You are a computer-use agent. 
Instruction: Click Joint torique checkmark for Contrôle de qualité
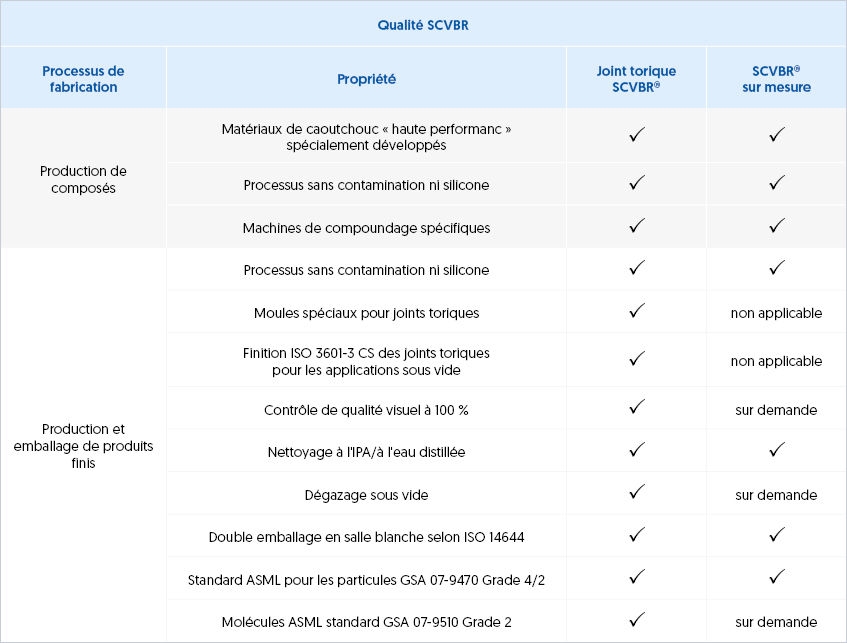(x=636, y=407)
